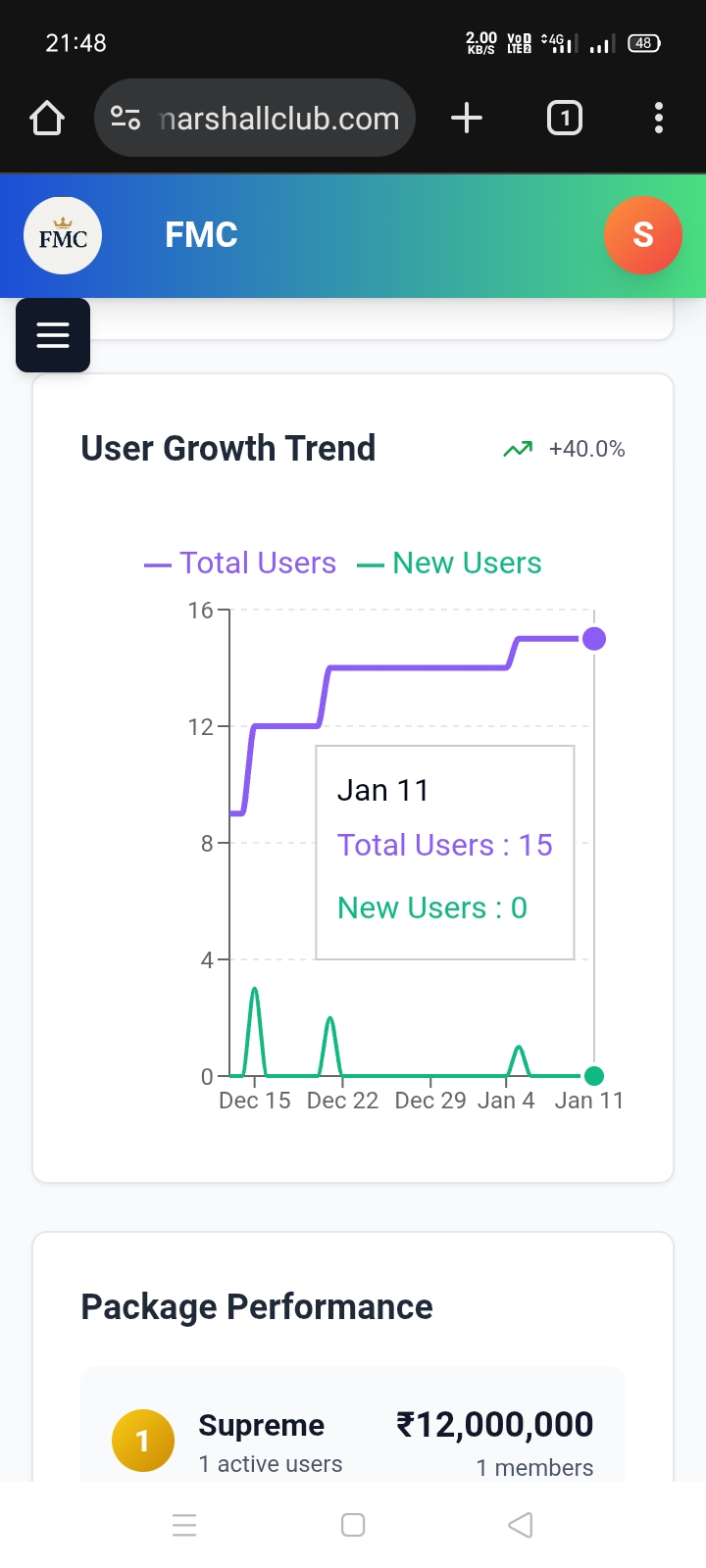The image size is (706, 1568).
Task: Open the tab switcher showing 1
Action: point(564,119)
